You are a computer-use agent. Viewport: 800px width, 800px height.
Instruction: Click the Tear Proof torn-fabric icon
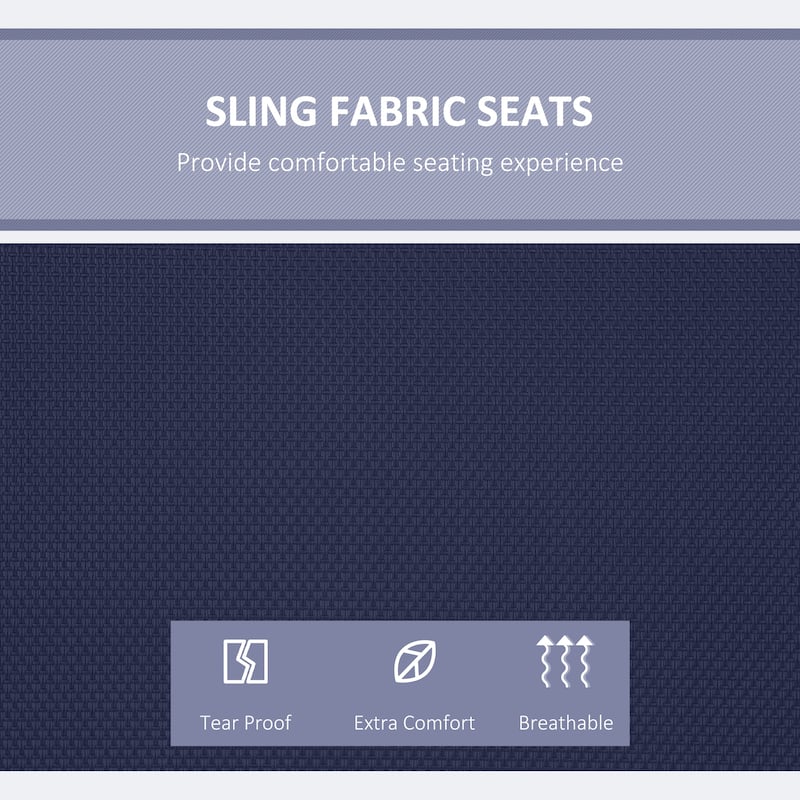(x=245, y=661)
